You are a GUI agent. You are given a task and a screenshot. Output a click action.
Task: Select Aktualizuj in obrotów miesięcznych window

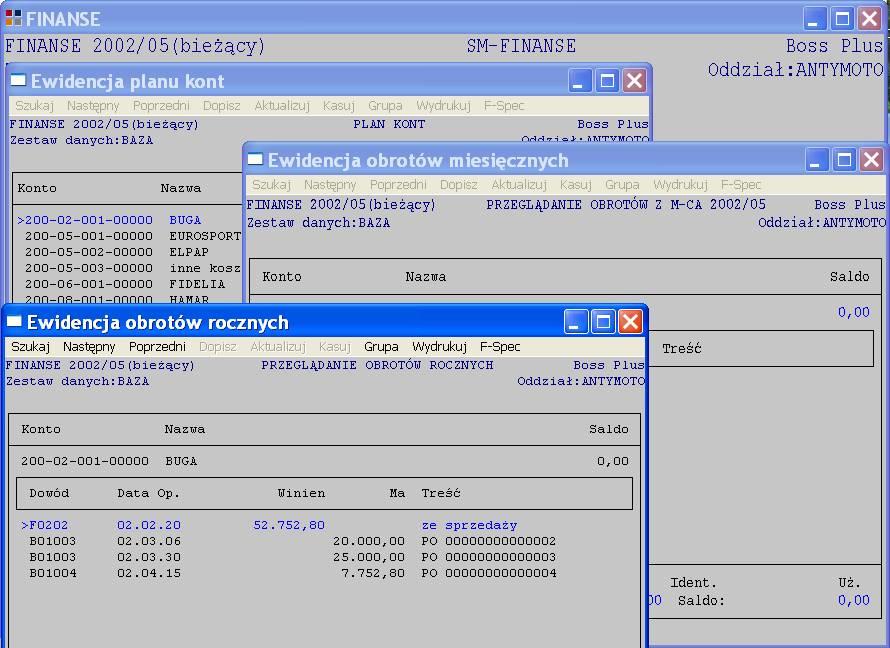click(x=519, y=184)
